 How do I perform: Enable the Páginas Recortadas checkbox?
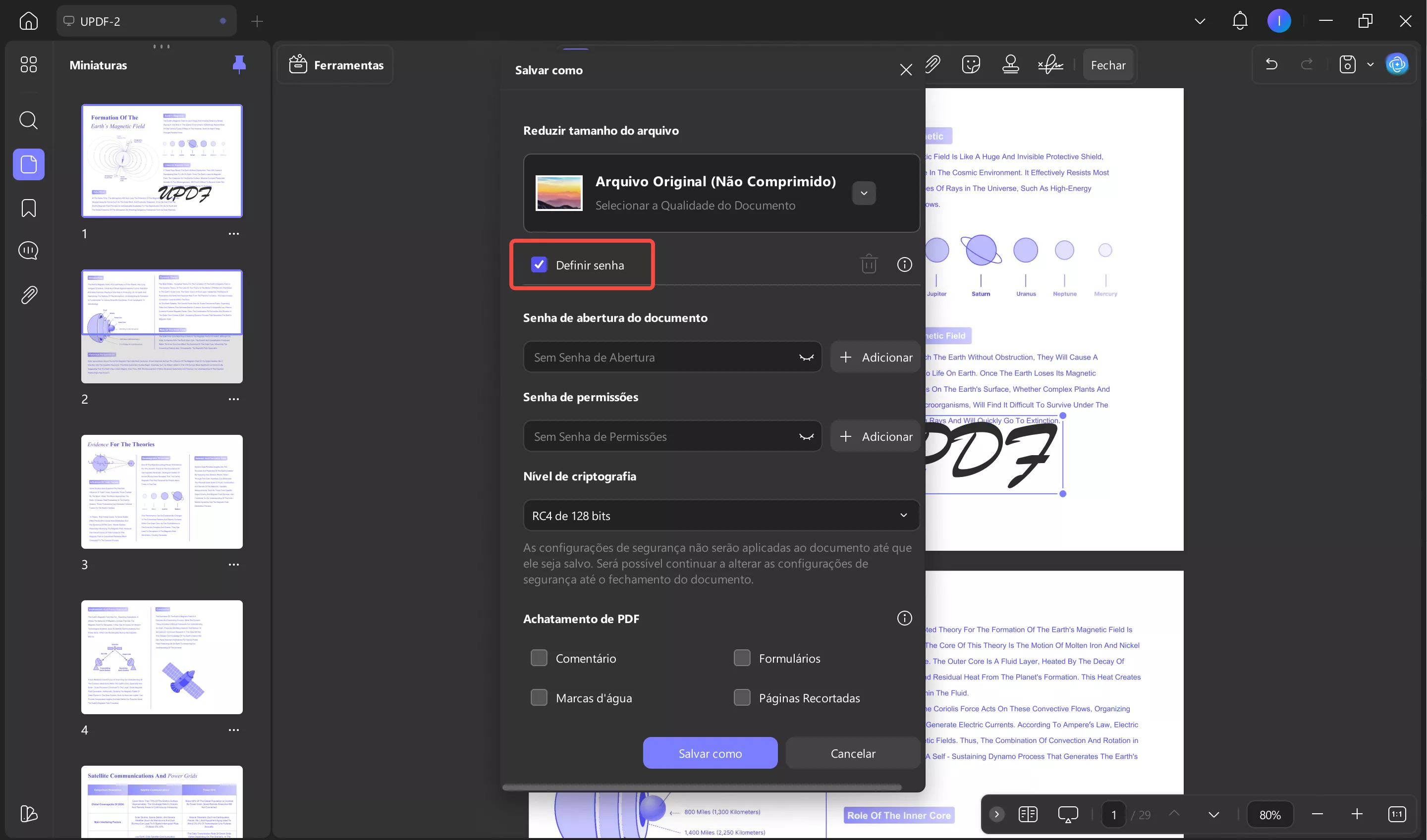(x=742, y=697)
